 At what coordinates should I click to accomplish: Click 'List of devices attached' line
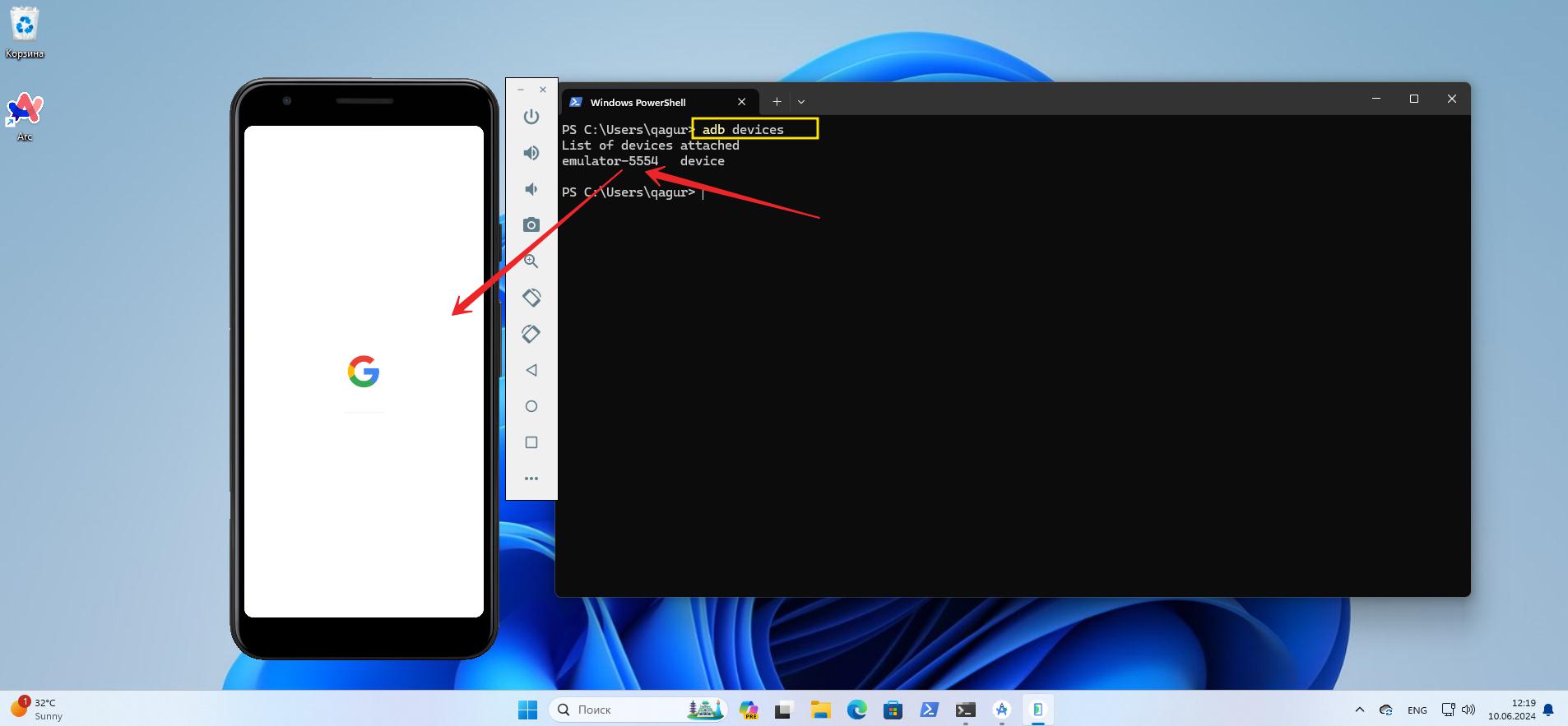[650, 146]
